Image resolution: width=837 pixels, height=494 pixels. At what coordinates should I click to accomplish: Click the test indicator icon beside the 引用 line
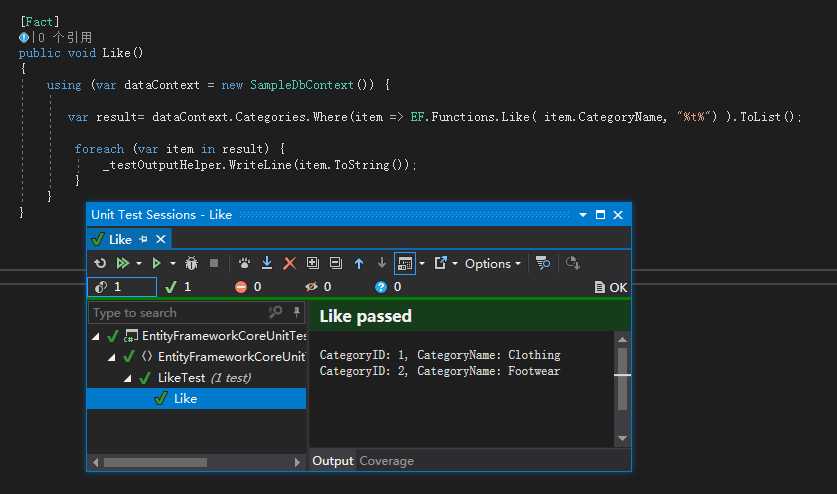[24, 37]
